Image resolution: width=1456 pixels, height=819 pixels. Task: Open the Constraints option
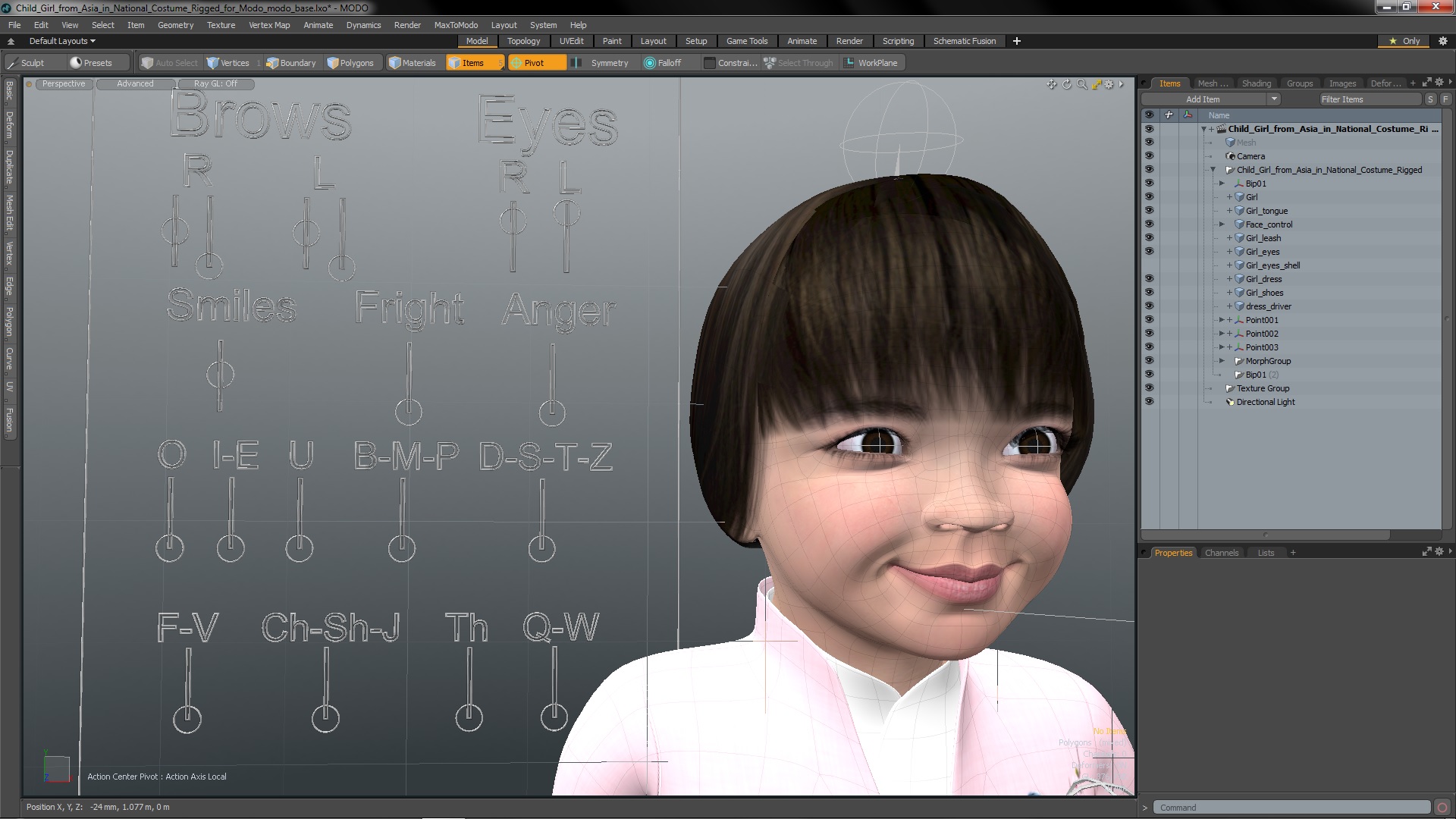(730, 63)
